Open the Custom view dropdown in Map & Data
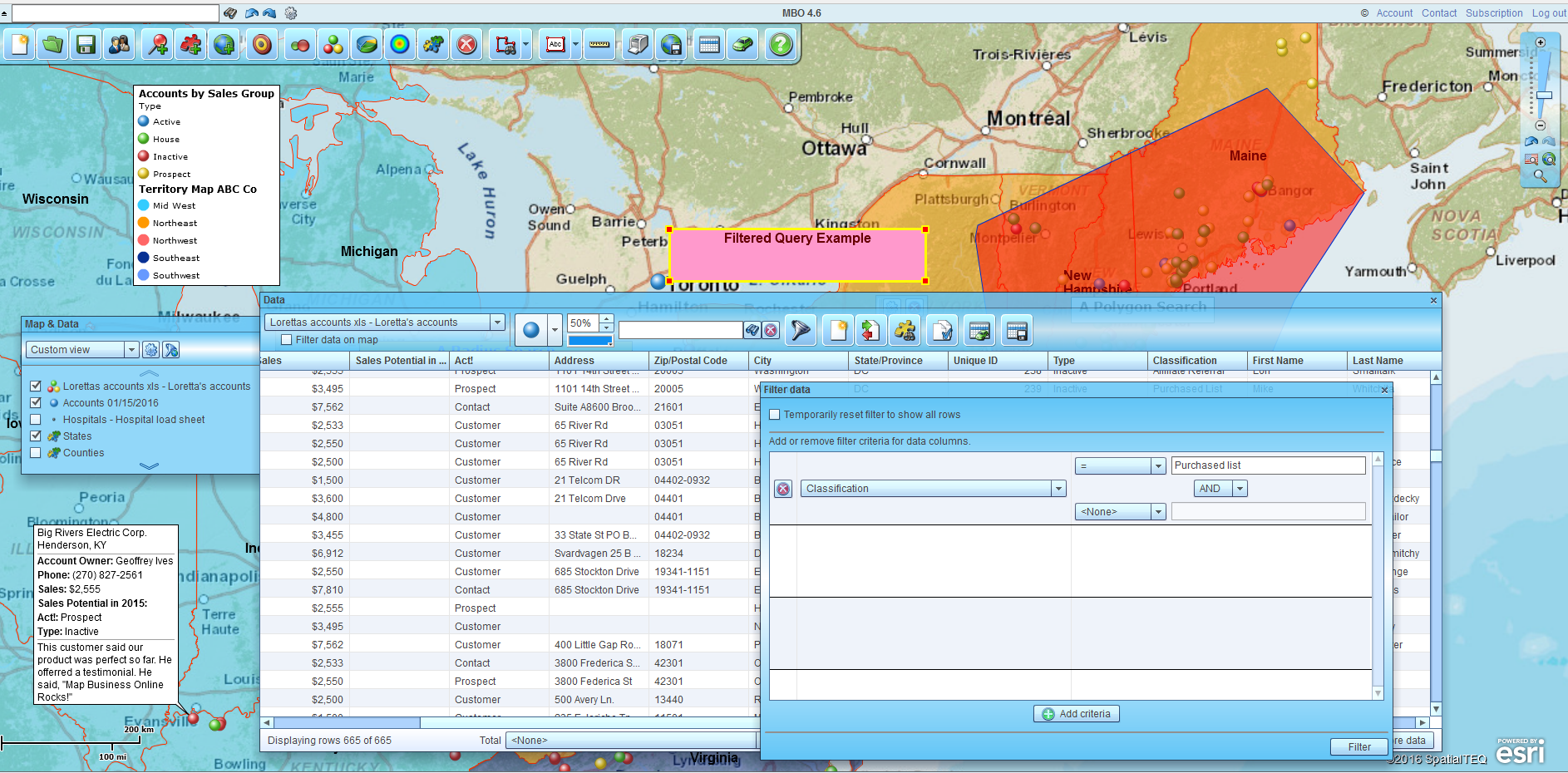1568x773 pixels. click(82, 350)
